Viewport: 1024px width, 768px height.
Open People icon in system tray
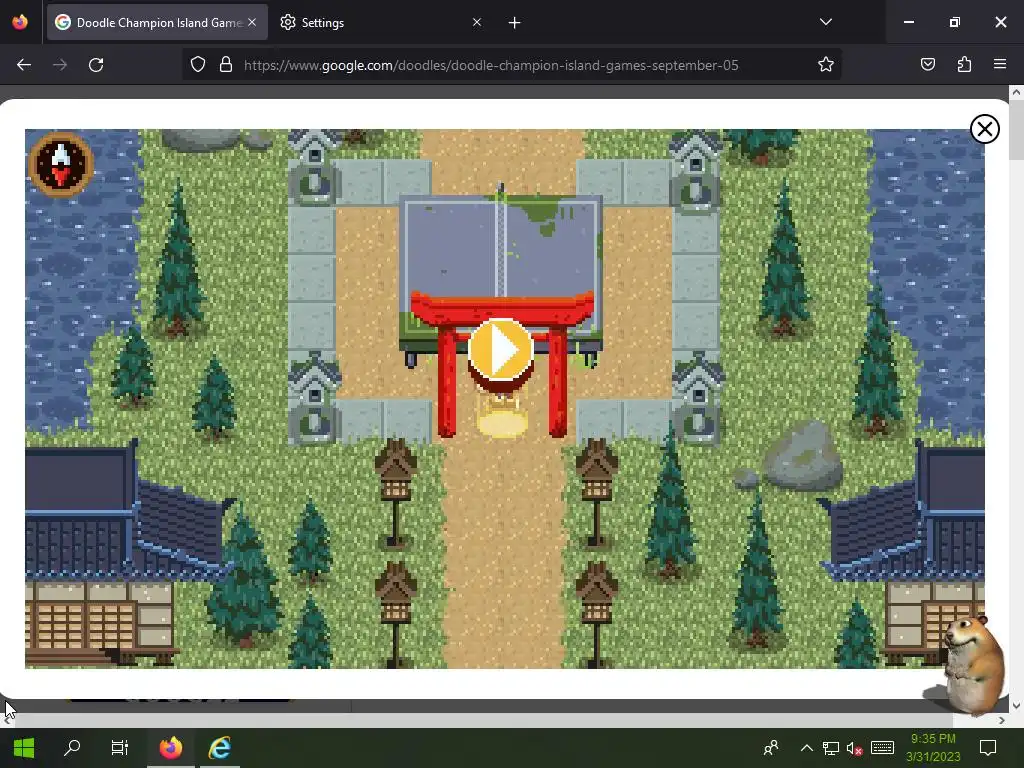click(x=771, y=748)
